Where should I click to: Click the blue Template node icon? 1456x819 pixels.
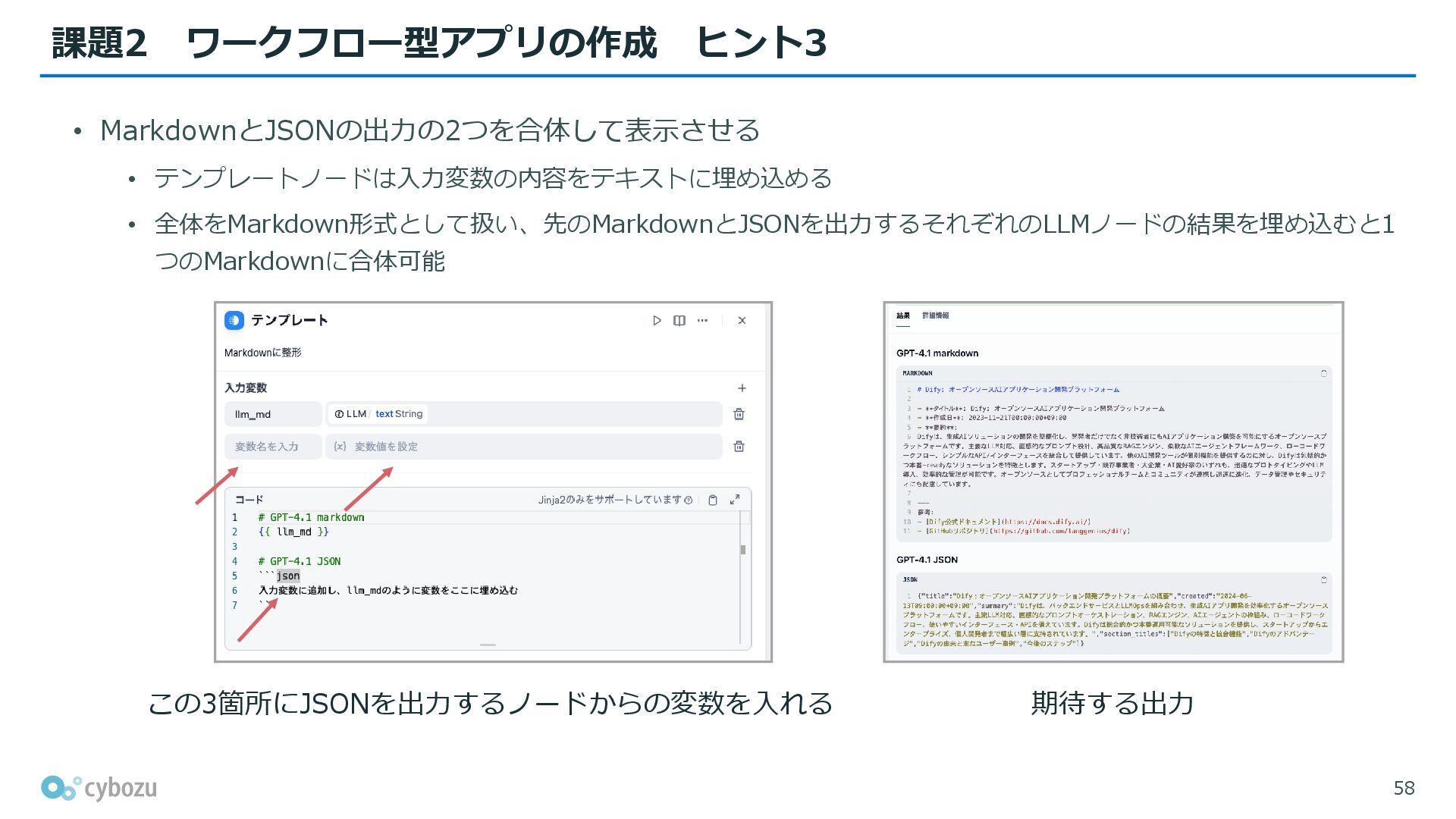[234, 321]
